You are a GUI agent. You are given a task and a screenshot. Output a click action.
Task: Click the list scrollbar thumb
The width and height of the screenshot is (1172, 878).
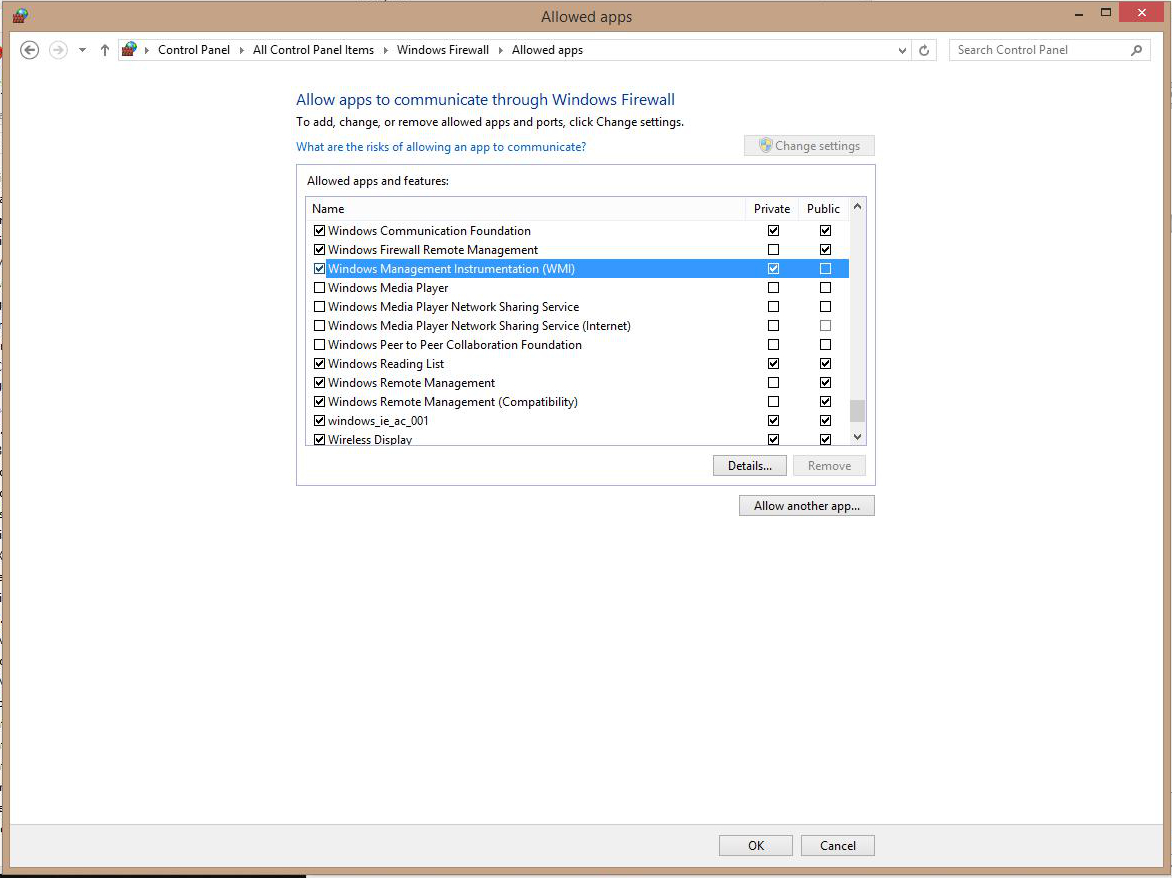(x=857, y=411)
